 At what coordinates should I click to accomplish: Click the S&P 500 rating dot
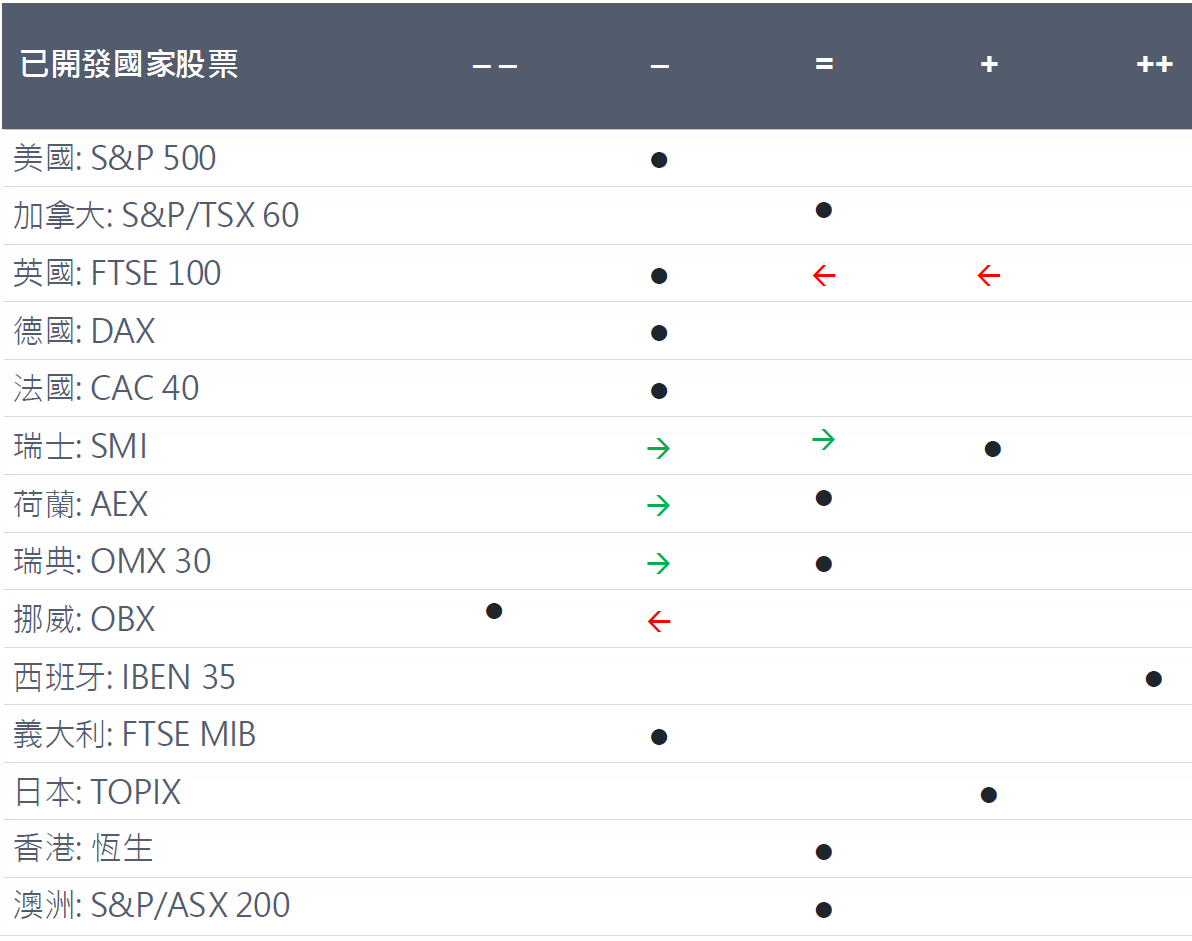[x=659, y=160]
